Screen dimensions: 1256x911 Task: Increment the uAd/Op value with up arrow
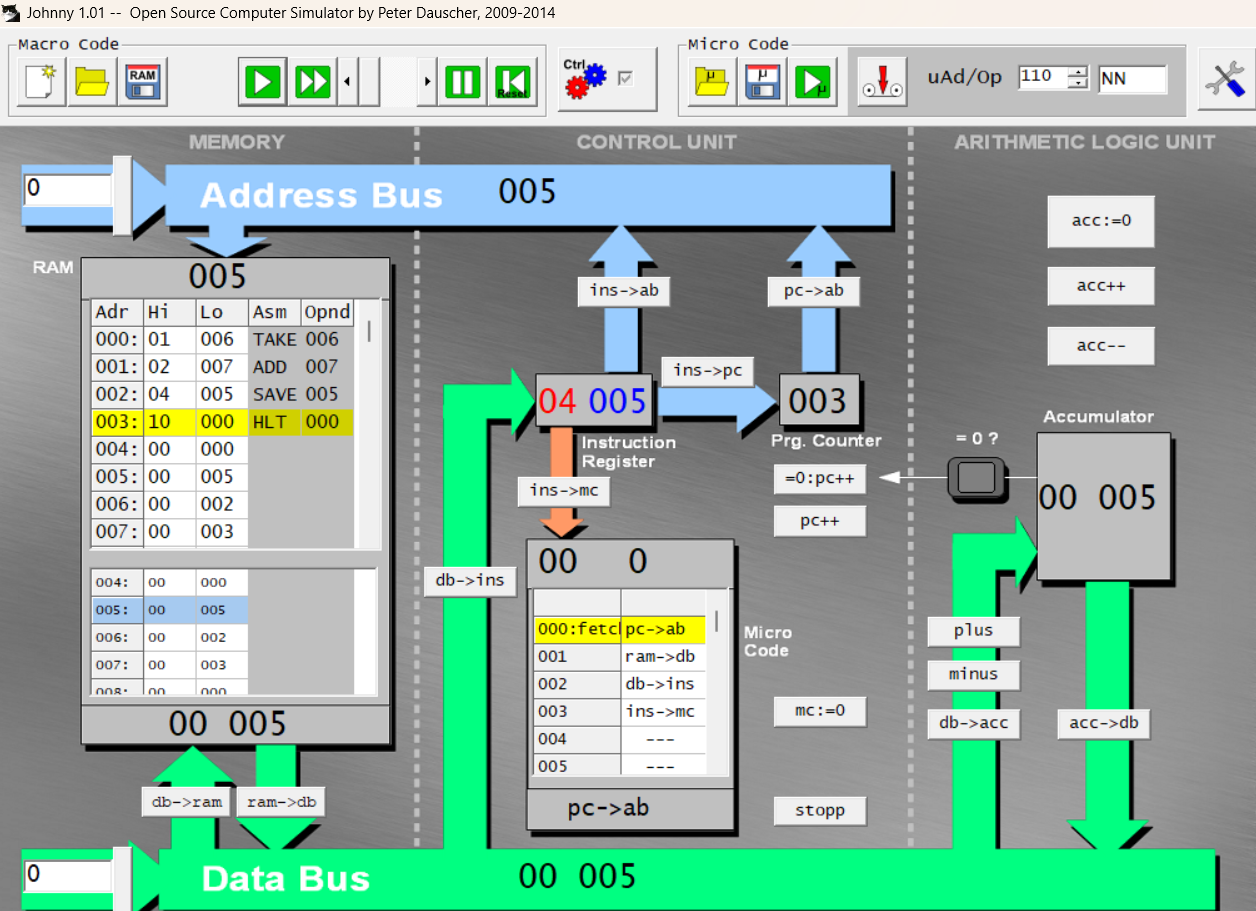1077,72
